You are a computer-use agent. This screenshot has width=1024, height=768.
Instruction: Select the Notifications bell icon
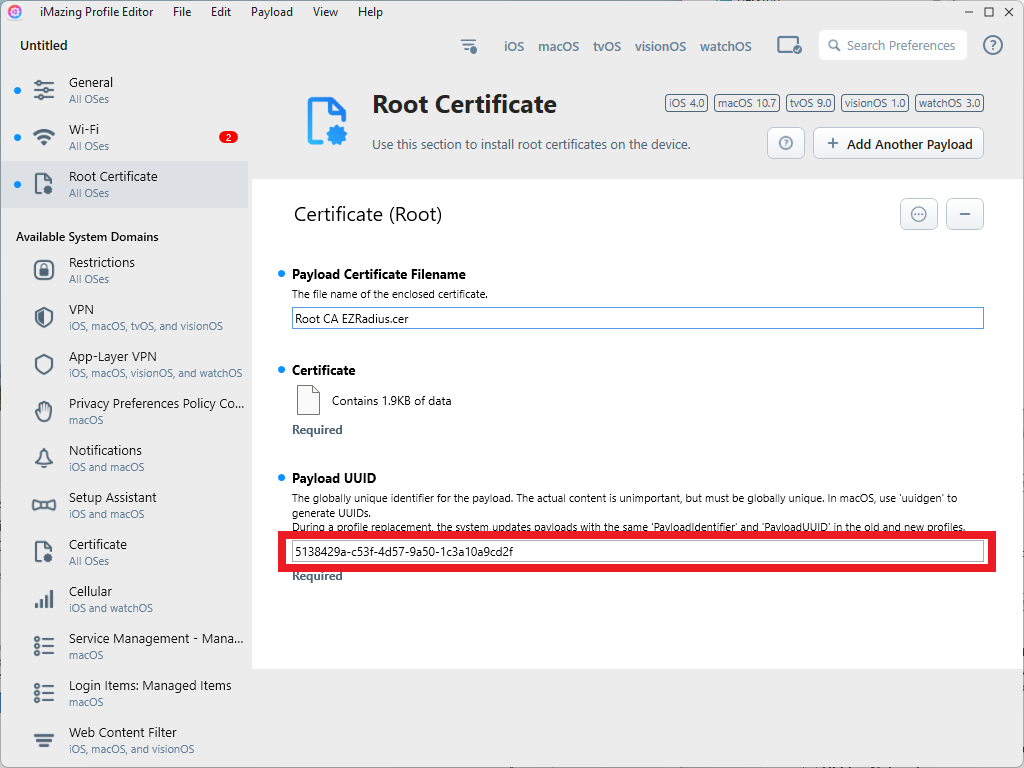tap(44, 458)
